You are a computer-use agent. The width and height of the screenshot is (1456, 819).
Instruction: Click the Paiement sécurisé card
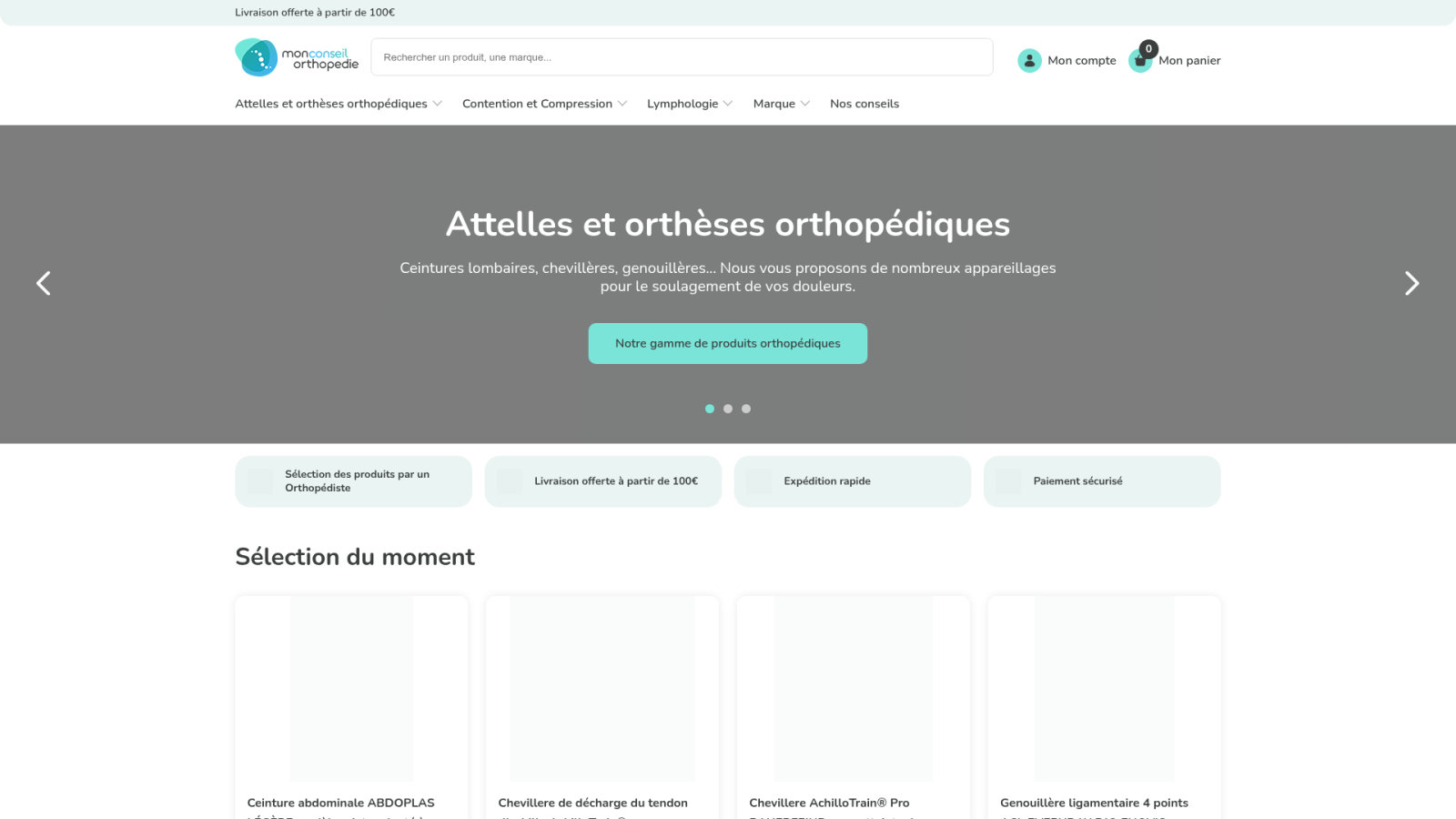click(1102, 481)
